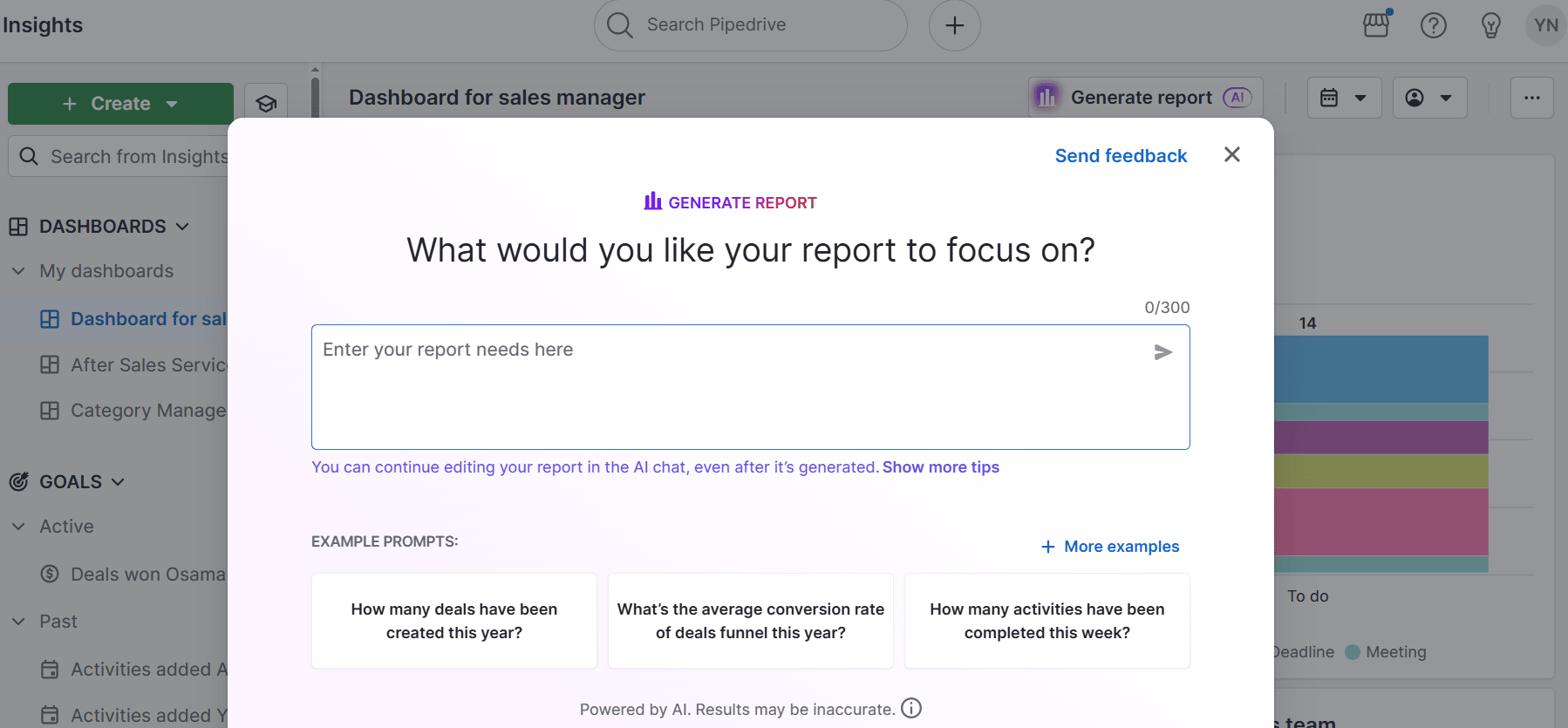Click the blue top chart bar segment
The image size is (1568, 728).
[1381, 370]
